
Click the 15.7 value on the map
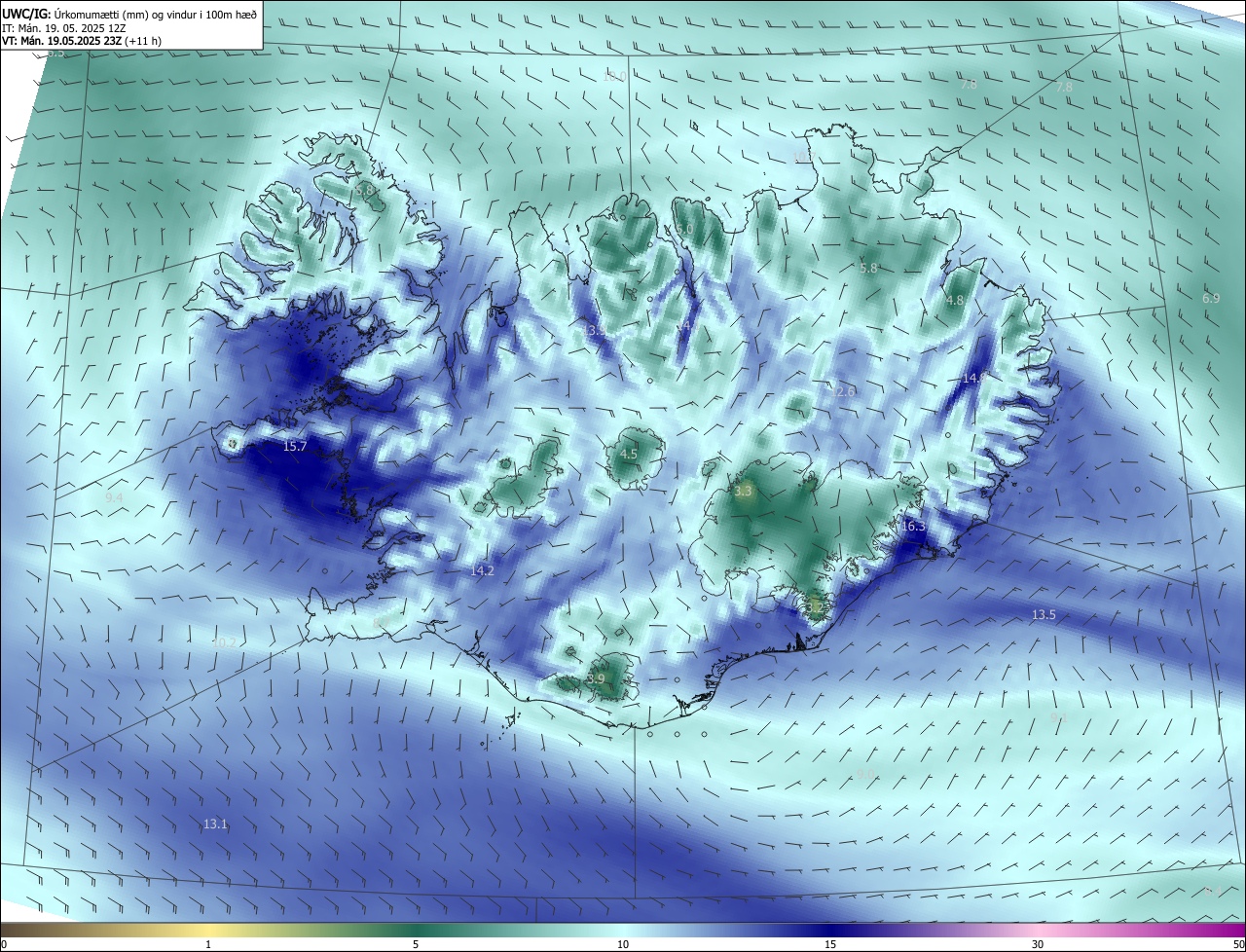pyautogui.click(x=295, y=446)
